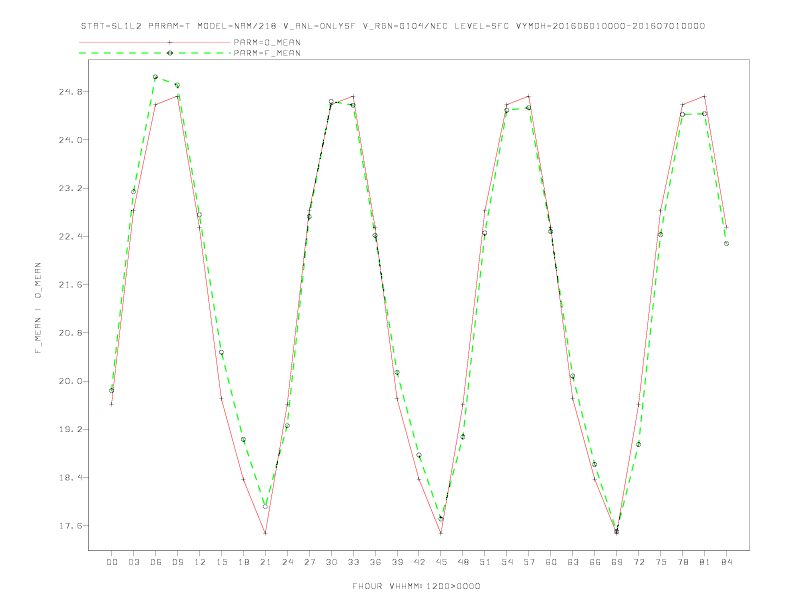Click the y-axis tick 21.6
The height and width of the screenshot is (612, 792).
click(69, 285)
